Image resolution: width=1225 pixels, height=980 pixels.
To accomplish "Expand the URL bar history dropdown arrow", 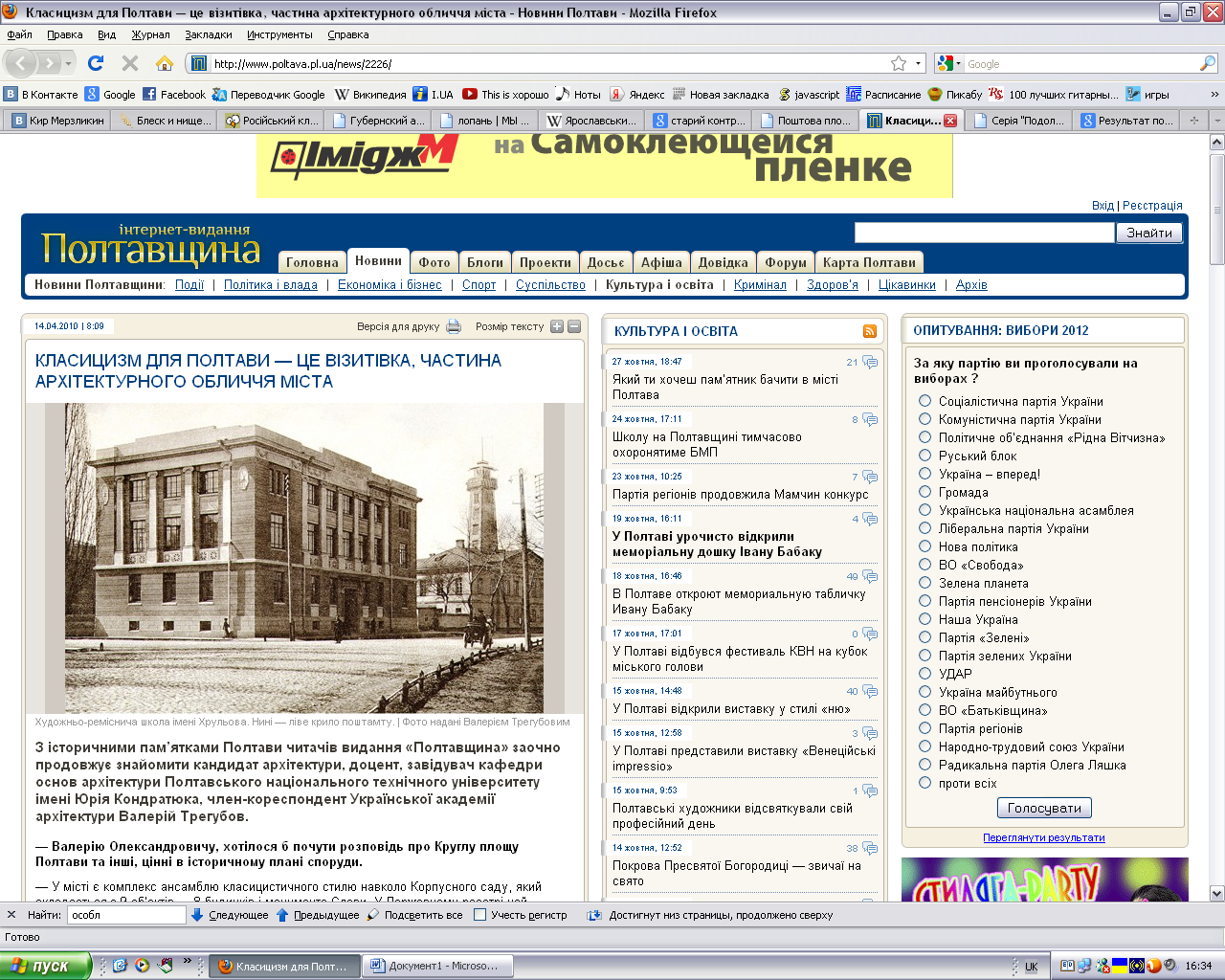I will (919, 63).
